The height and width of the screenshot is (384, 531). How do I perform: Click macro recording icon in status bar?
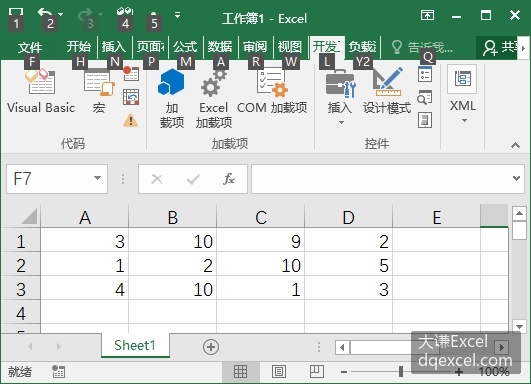(59, 371)
